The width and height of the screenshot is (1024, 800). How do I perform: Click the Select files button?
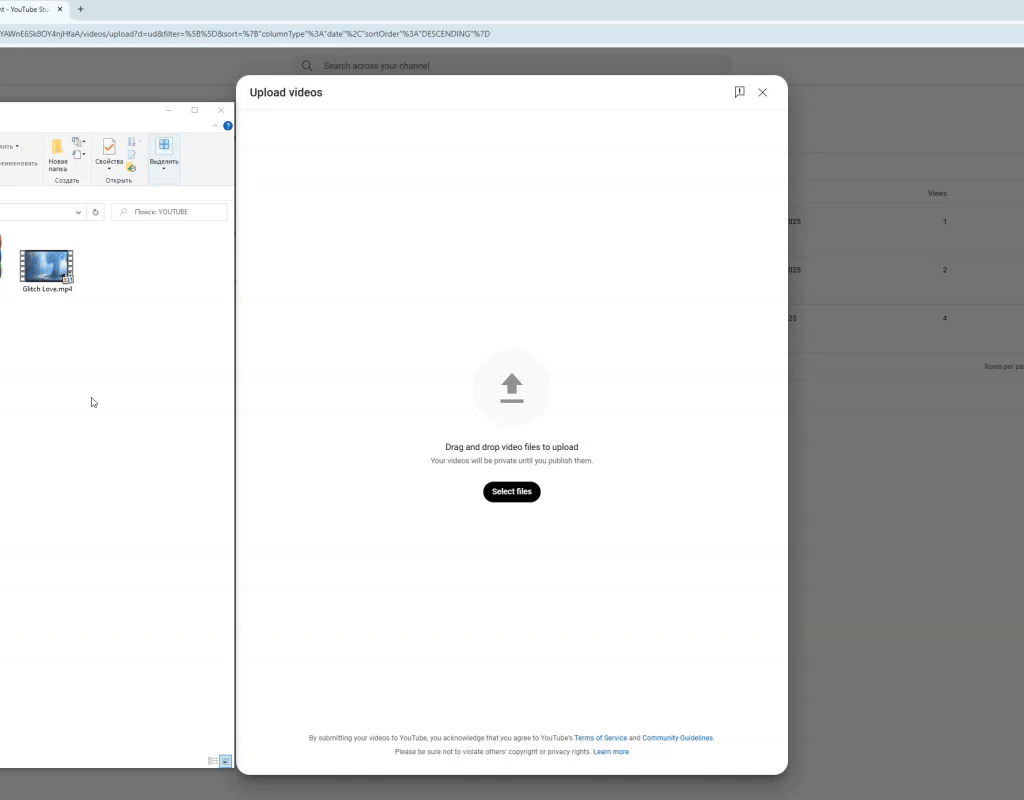pos(511,492)
